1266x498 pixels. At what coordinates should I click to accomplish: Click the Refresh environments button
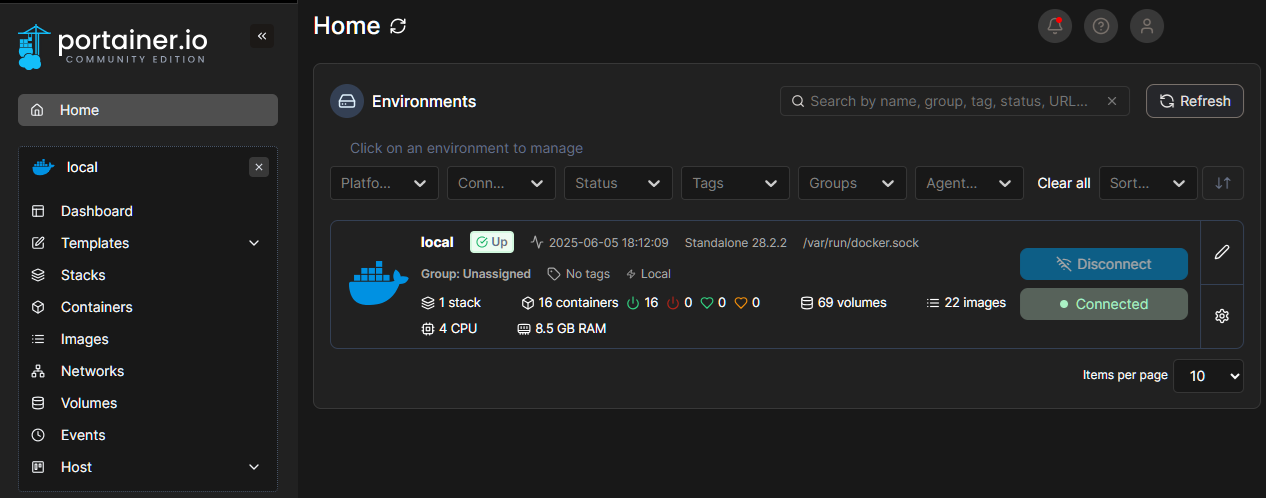pyautogui.click(x=1195, y=101)
